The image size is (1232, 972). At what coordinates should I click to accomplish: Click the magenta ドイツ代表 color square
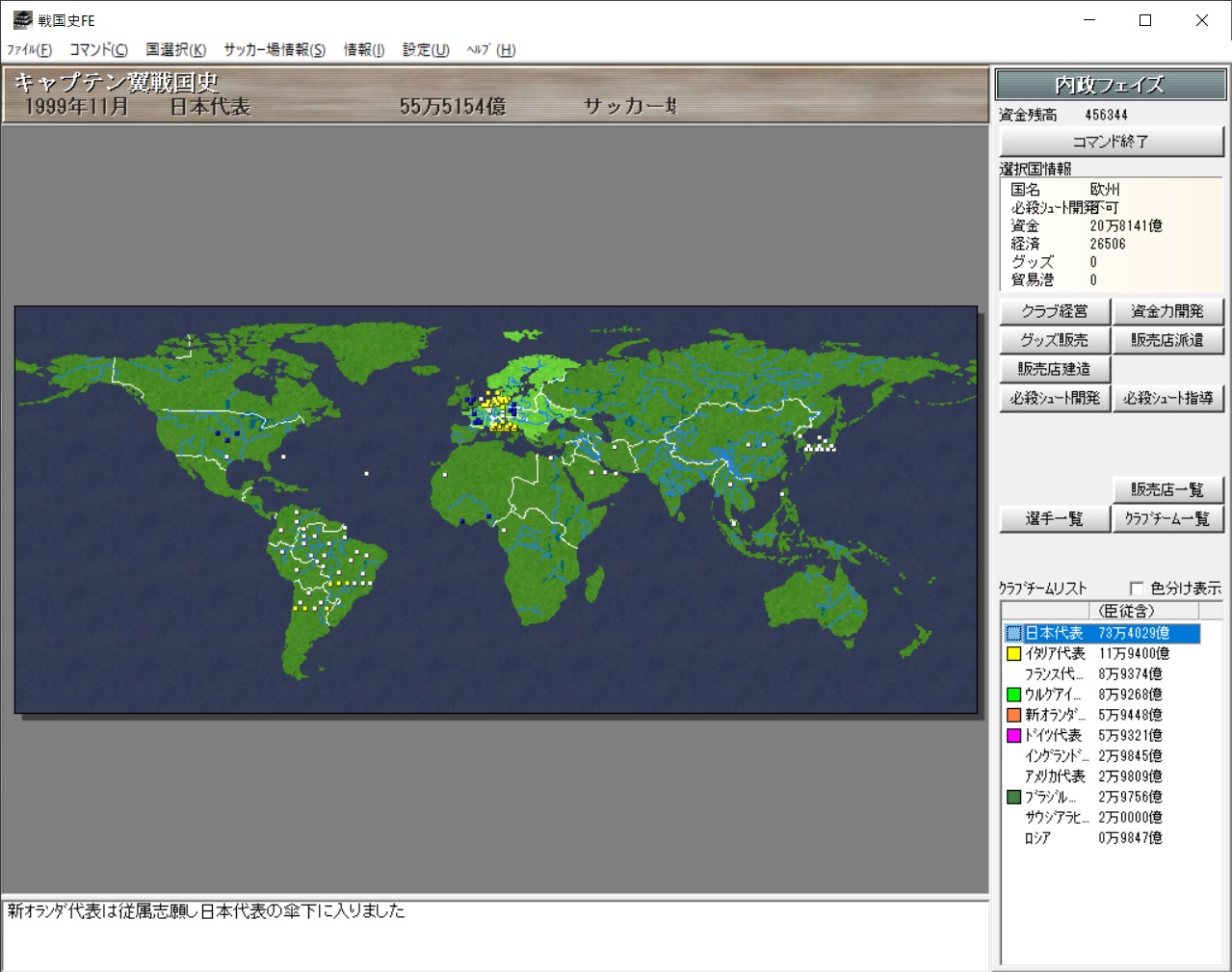pyautogui.click(x=1013, y=735)
